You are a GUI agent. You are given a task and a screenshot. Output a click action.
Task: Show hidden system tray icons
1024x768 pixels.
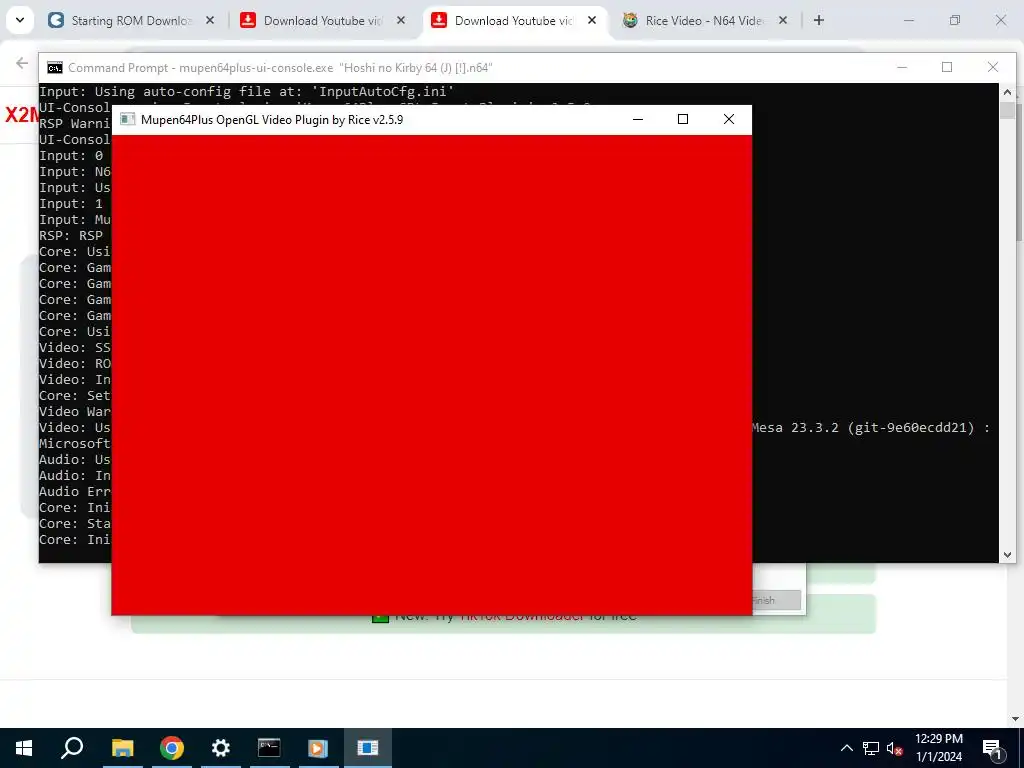click(x=846, y=748)
